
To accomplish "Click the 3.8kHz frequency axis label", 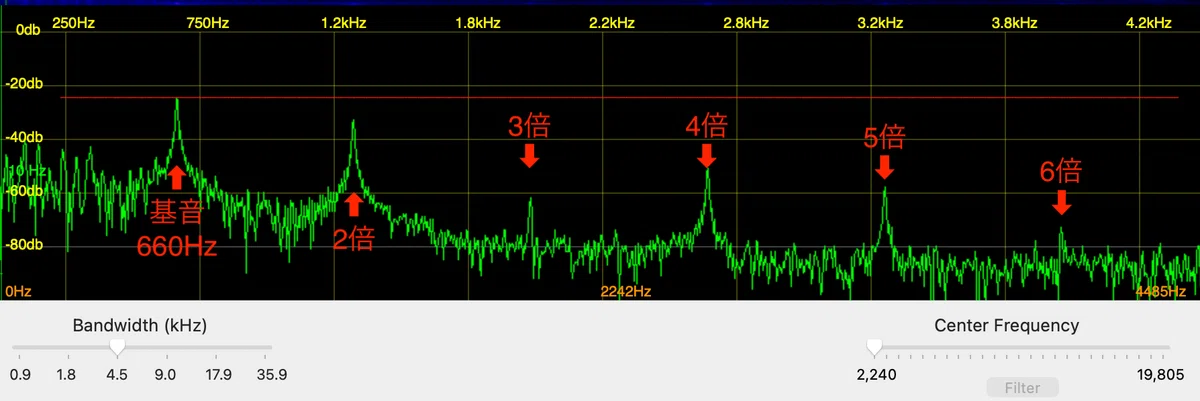I will tap(1015, 23).
